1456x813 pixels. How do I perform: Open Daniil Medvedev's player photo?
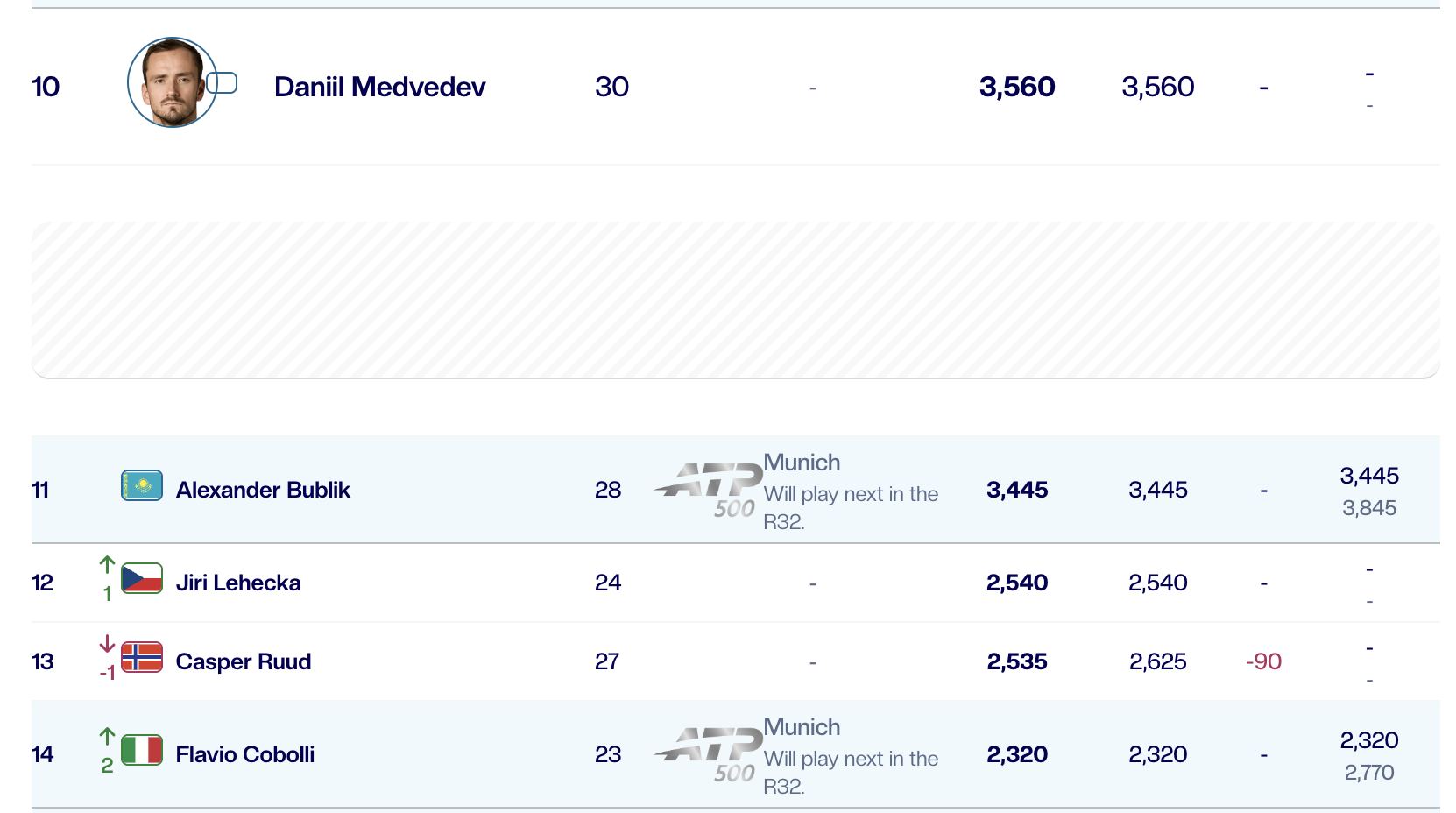pyautogui.click(x=172, y=82)
